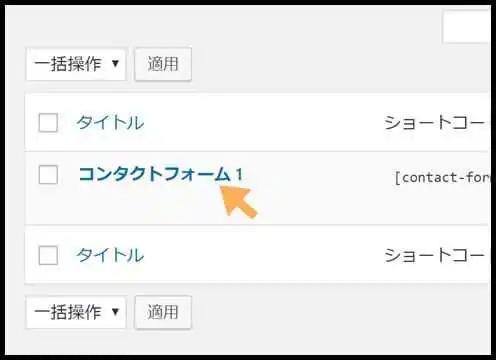Click the bottom 適用 apply button
The image size is (496, 360).
[163, 312]
